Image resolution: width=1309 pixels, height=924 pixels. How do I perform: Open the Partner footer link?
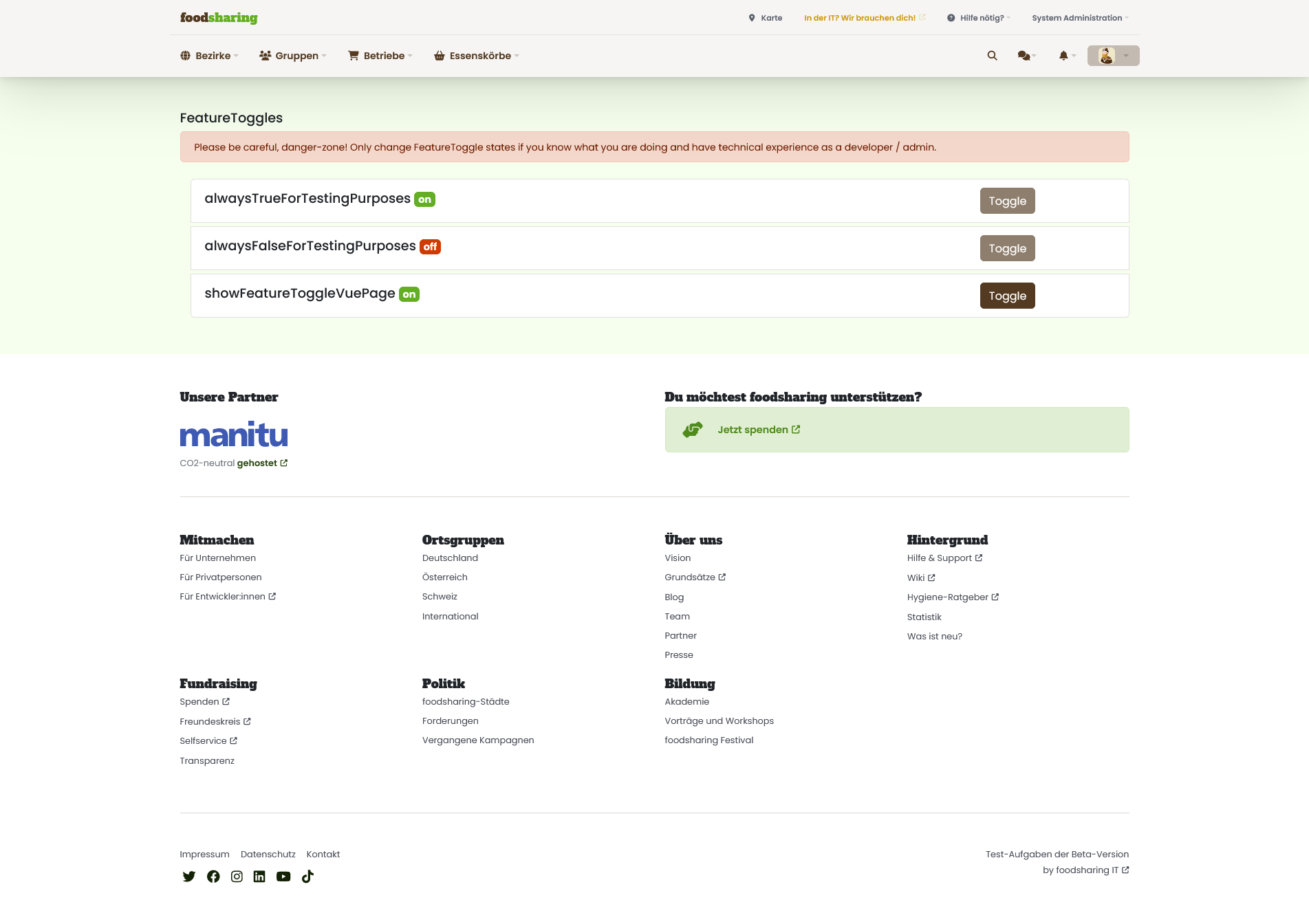coord(680,636)
